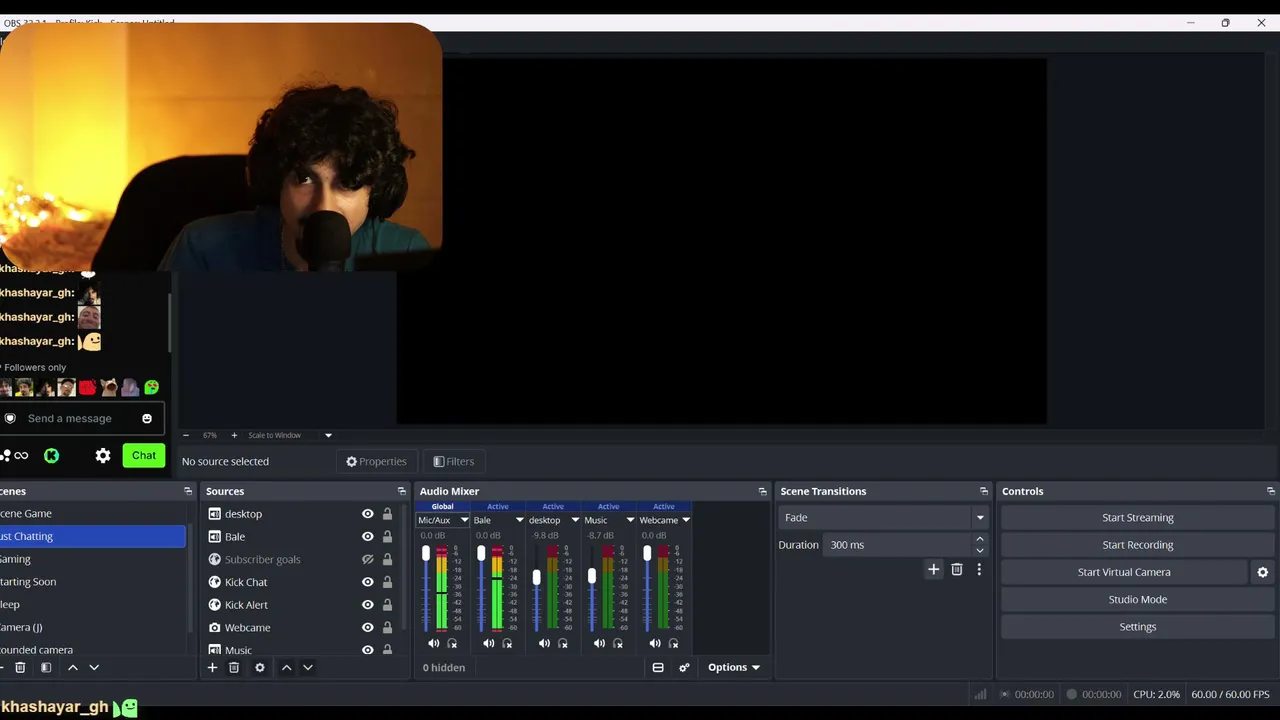Image resolution: width=1280 pixels, height=720 pixels.
Task: Mute the Mic/Aux audio channel
Action: pos(433,643)
